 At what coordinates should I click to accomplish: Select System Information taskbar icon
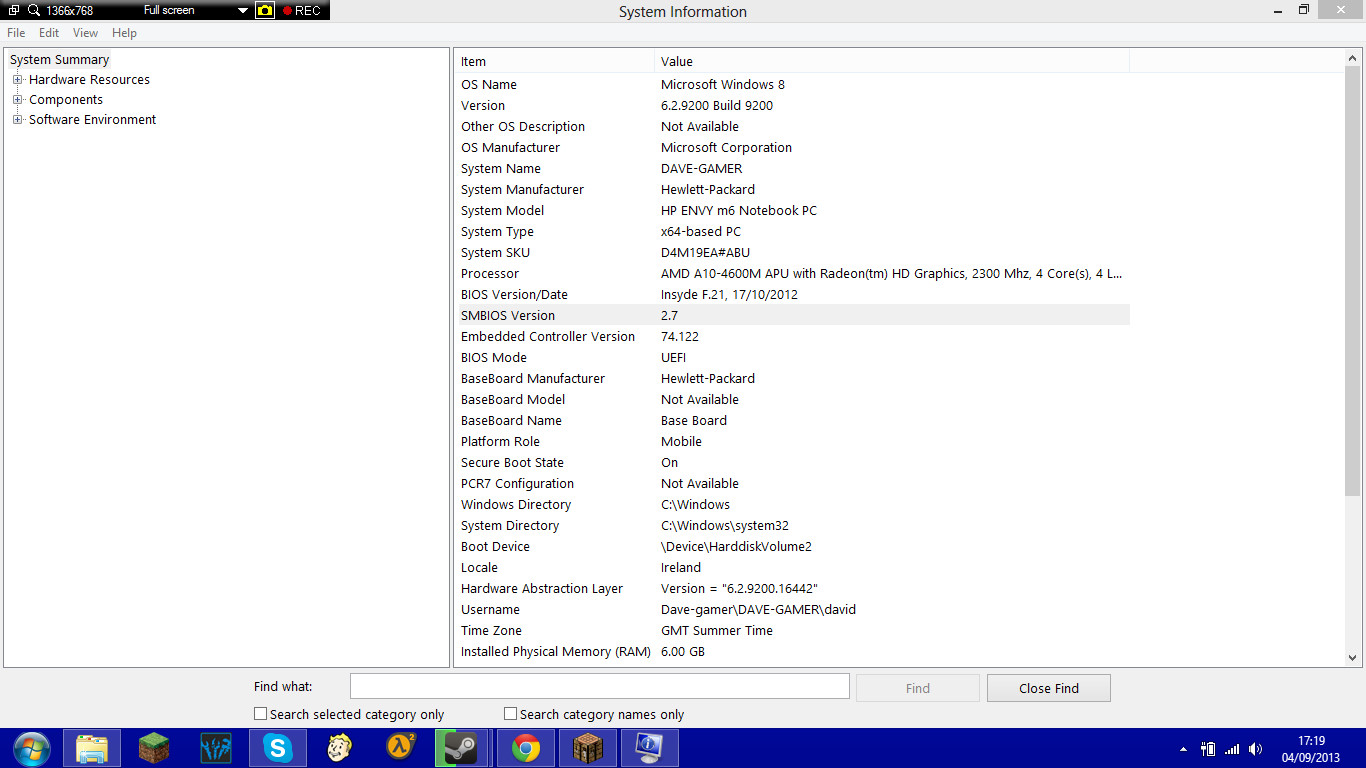[650, 748]
